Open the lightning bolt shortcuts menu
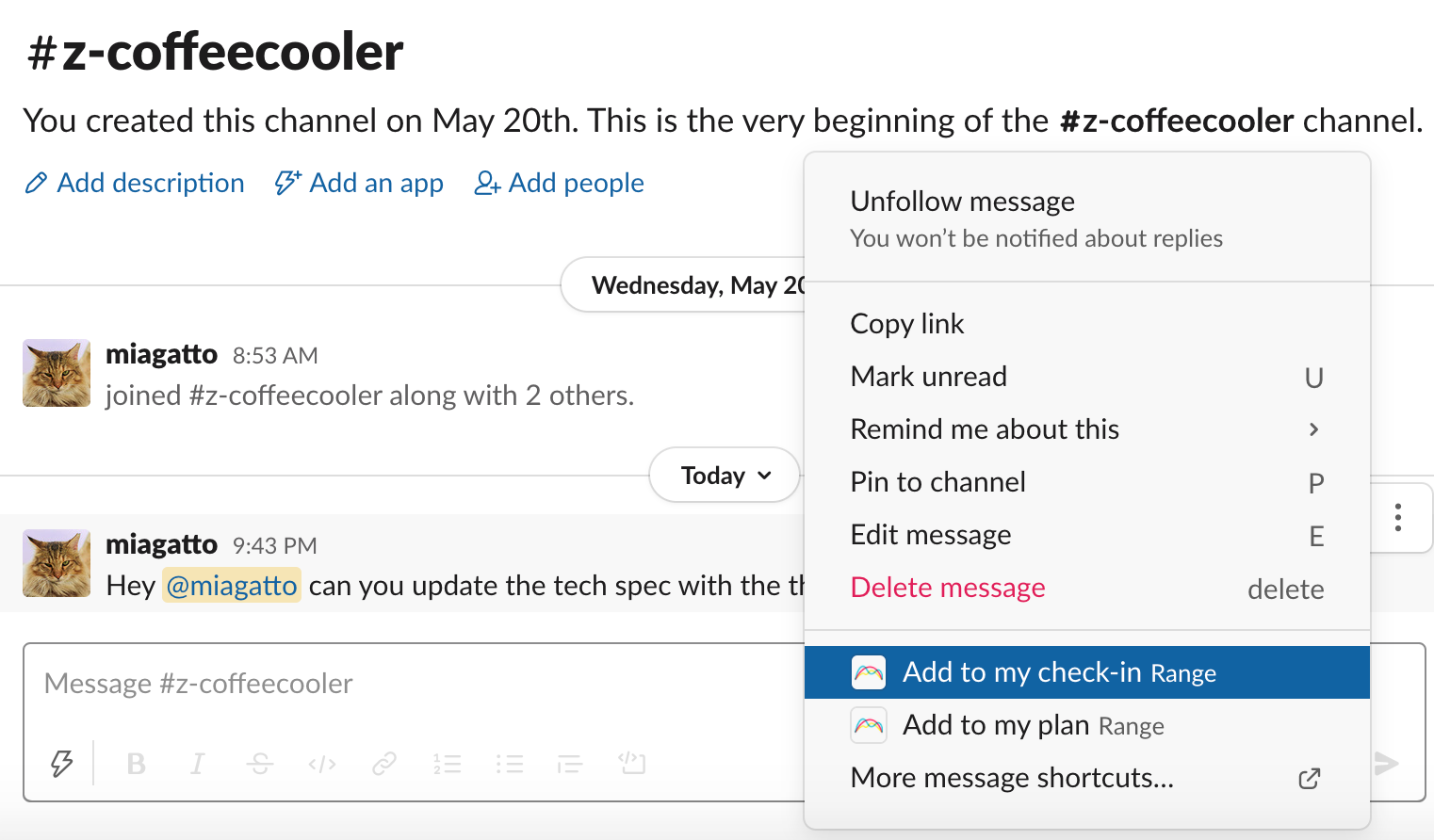This screenshot has height=840, width=1434. 62,763
